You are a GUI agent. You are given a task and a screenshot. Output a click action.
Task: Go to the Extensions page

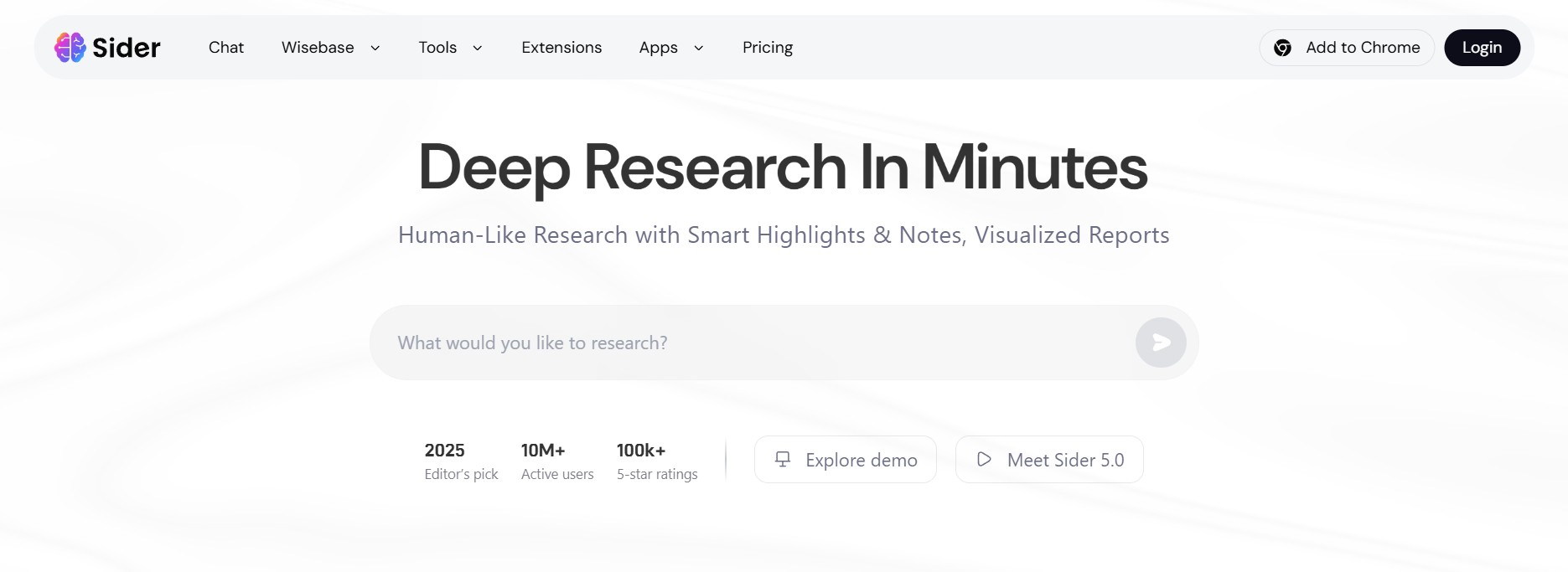pos(561,48)
